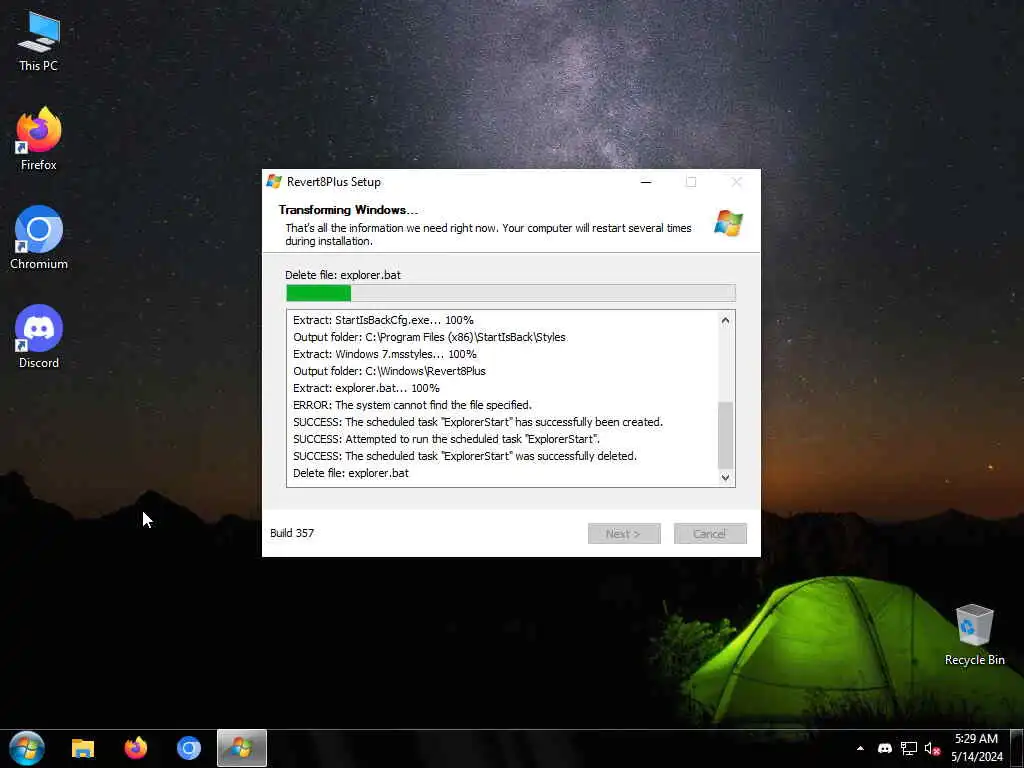
Task: Launch Chromium from the taskbar
Action: [189, 748]
